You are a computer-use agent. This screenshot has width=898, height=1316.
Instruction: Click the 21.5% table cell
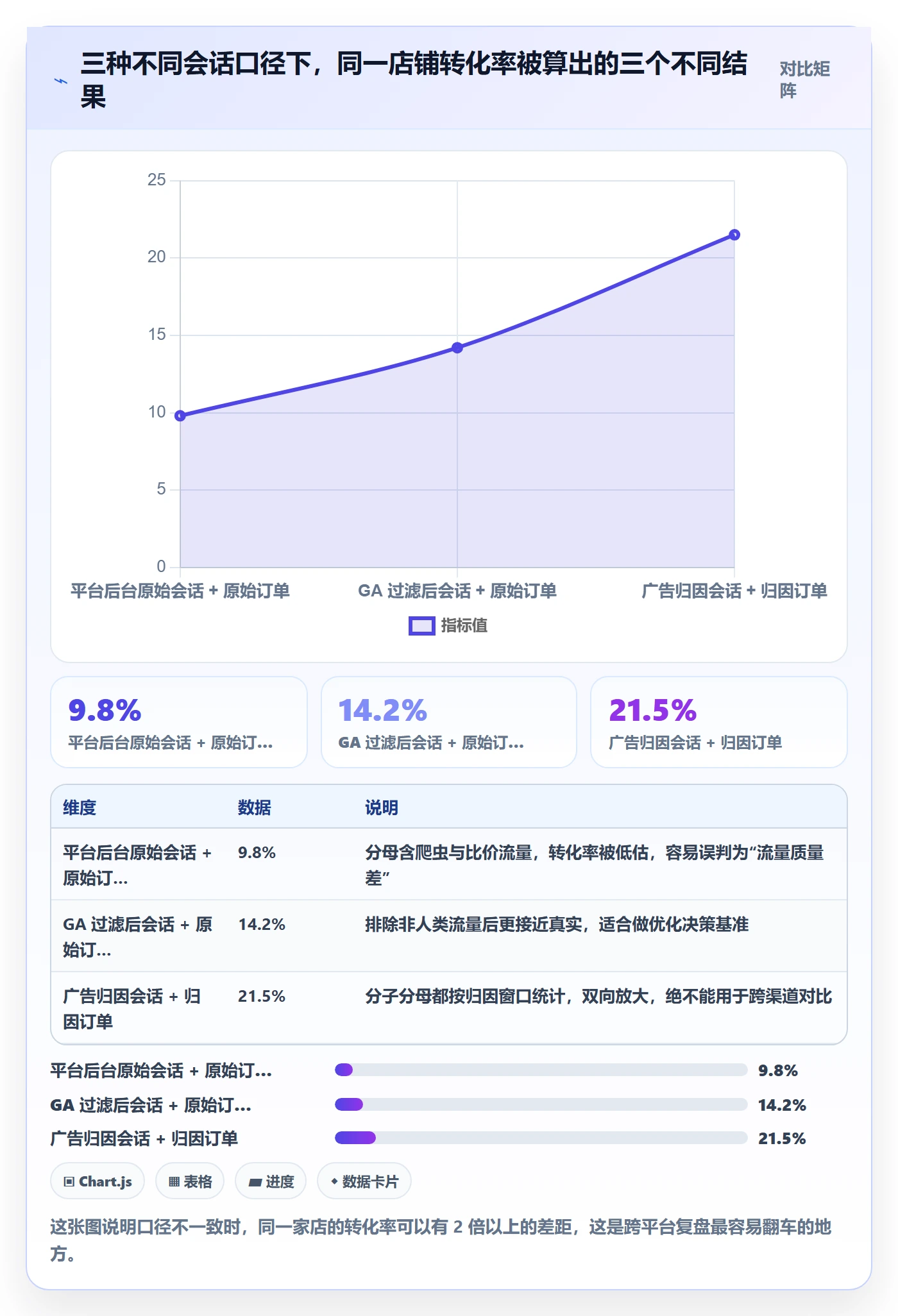point(262,996)
